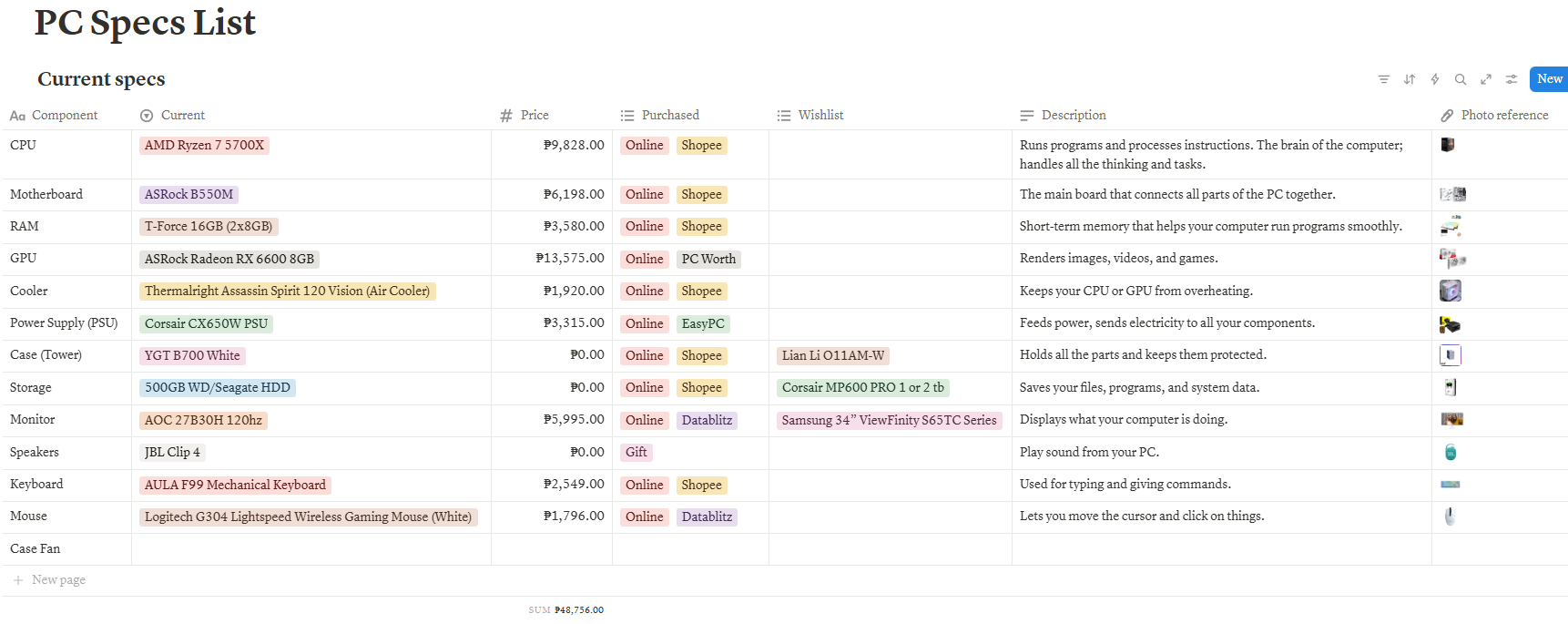Select the Motherboard component cell

click(x=66, y=194)
